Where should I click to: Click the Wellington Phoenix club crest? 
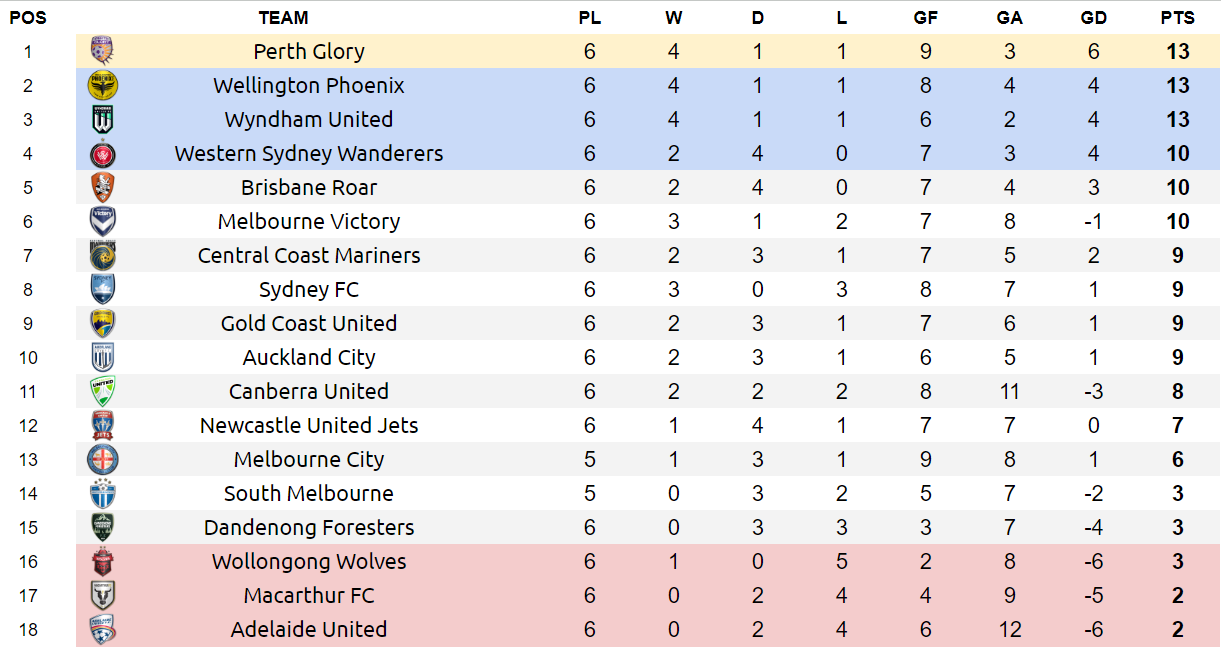[x=103, y=85]
